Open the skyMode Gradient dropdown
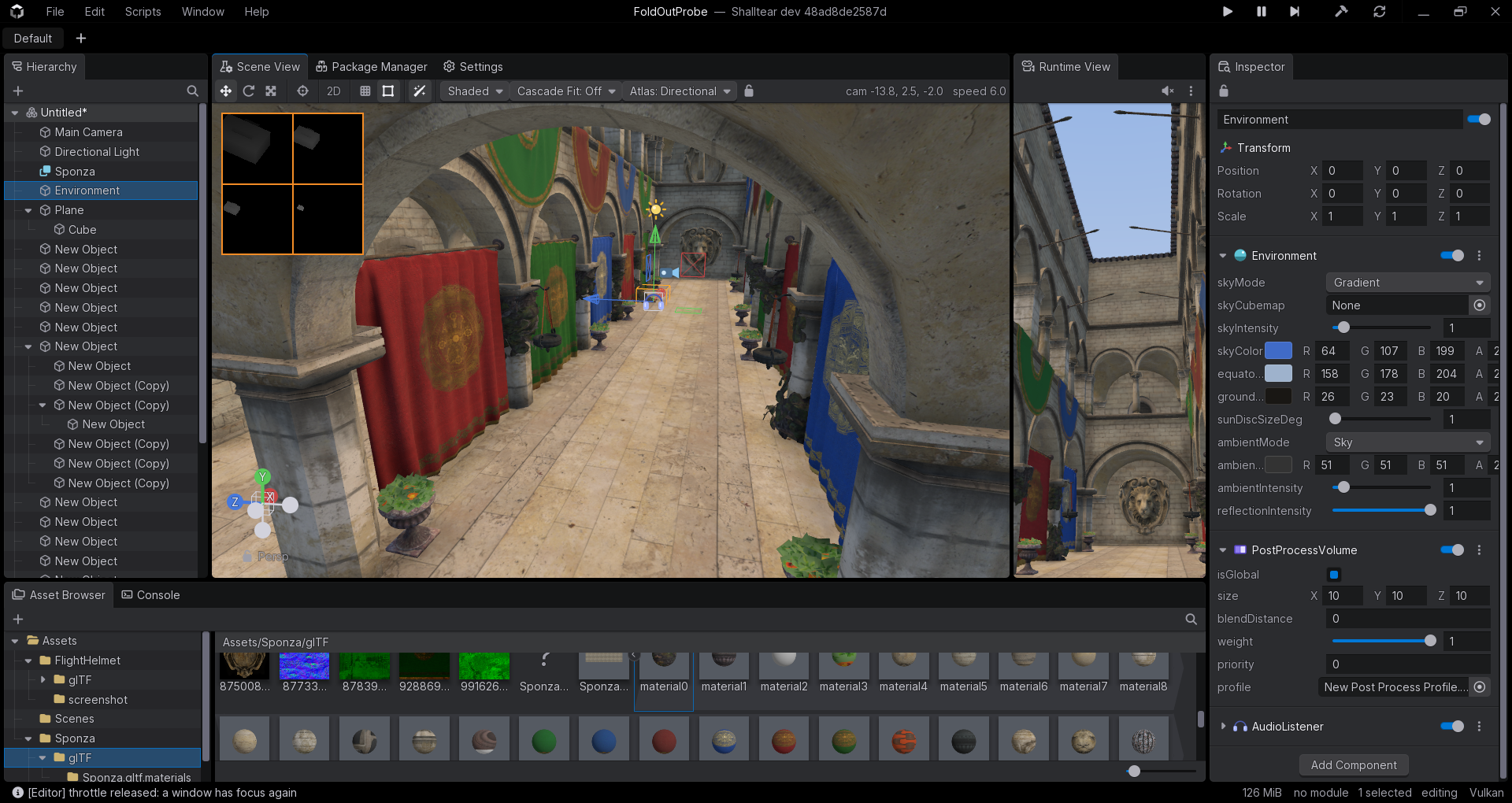Screen dimensions: 1512x803 (x=1408, y=283)
